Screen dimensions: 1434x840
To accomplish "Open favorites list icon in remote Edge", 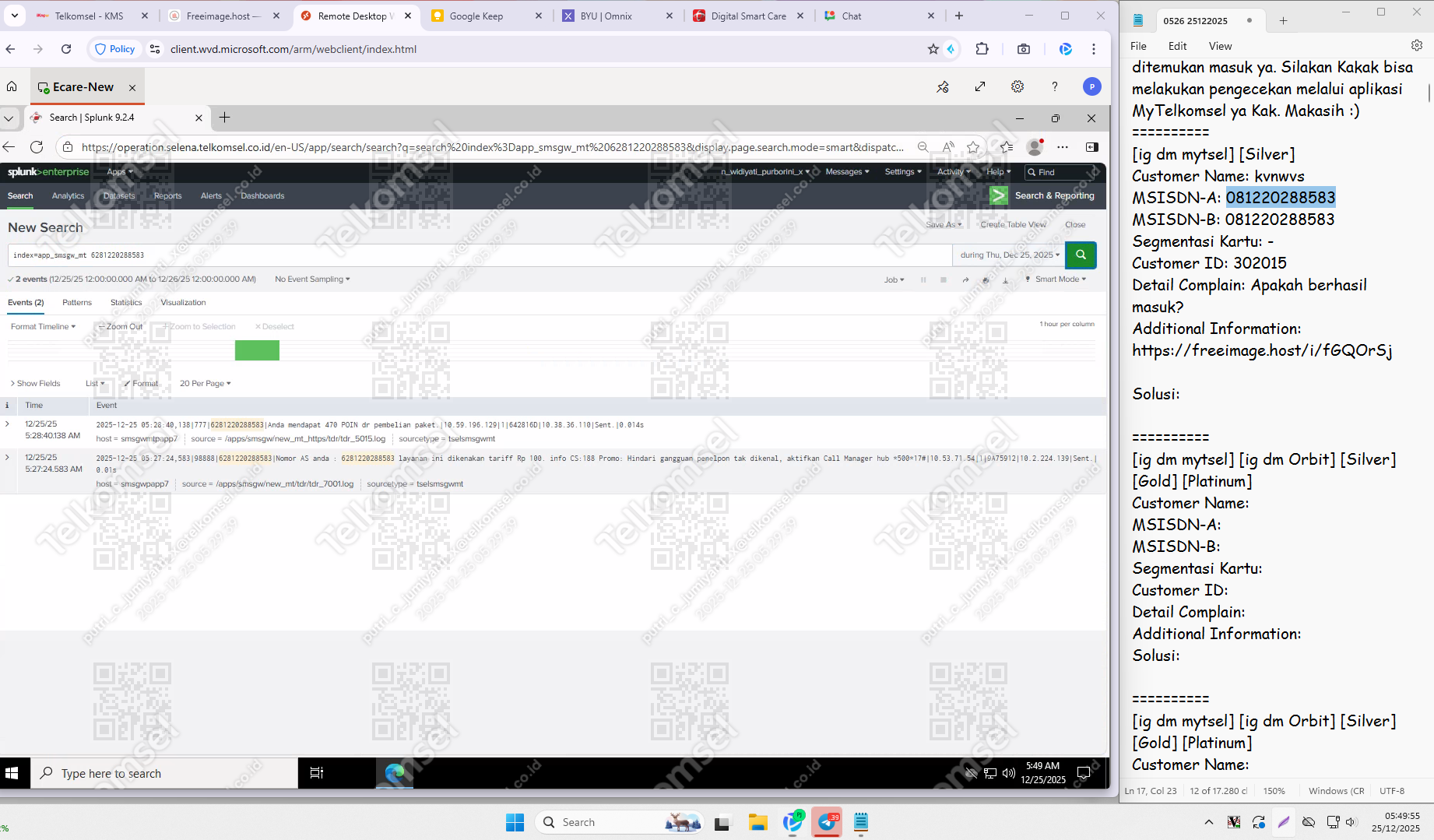I will (1007, 147).
